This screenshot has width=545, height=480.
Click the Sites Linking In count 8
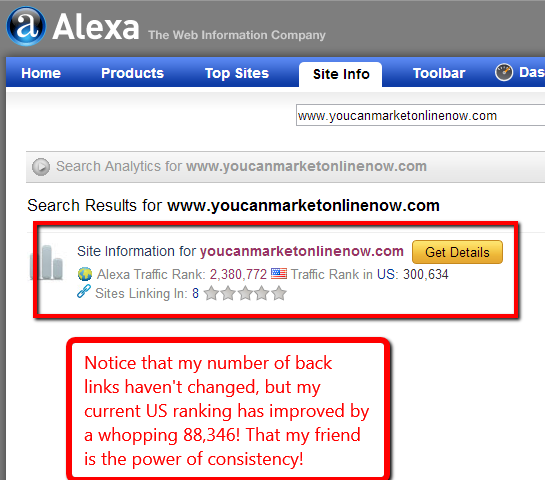tap(195, 293)
